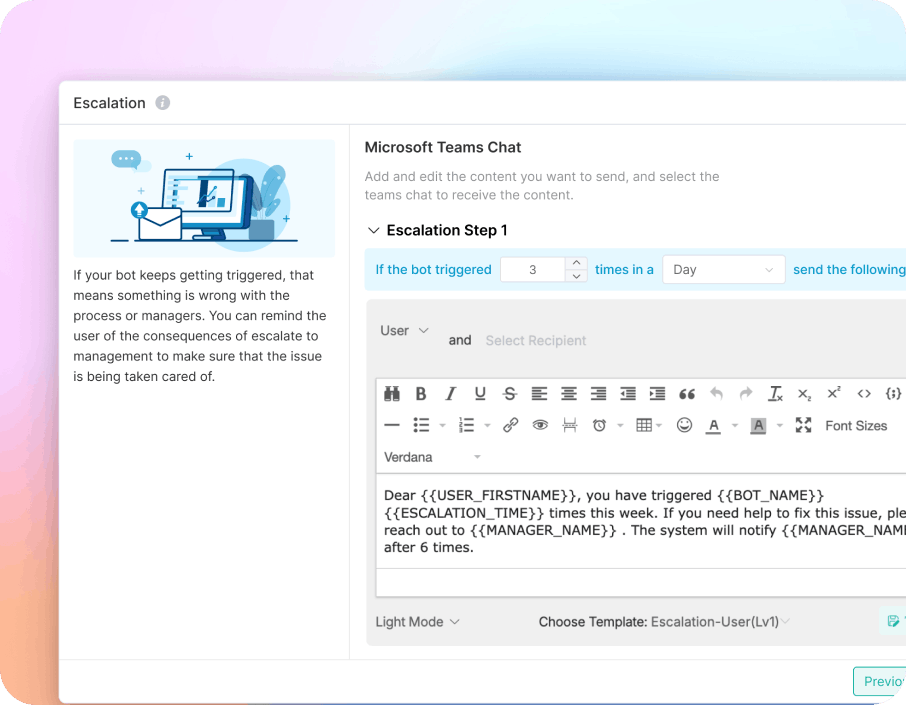This screenshot has height=705, width=906.
Task: Toggle italic formatting
Action: (451, 394)
